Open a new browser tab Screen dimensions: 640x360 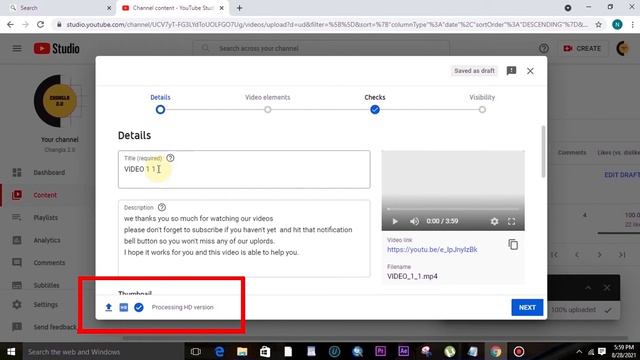tap(239, 8)
